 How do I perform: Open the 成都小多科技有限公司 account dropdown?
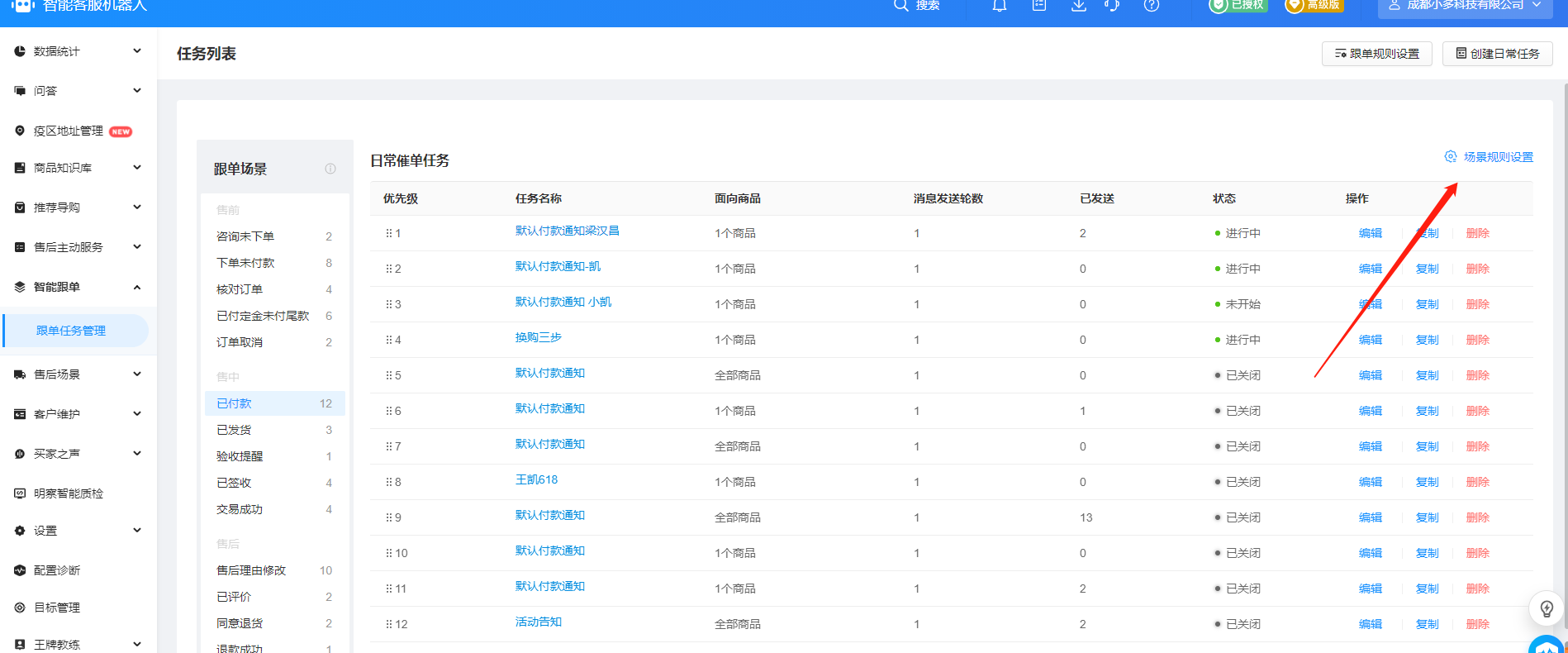[1466, 5]
